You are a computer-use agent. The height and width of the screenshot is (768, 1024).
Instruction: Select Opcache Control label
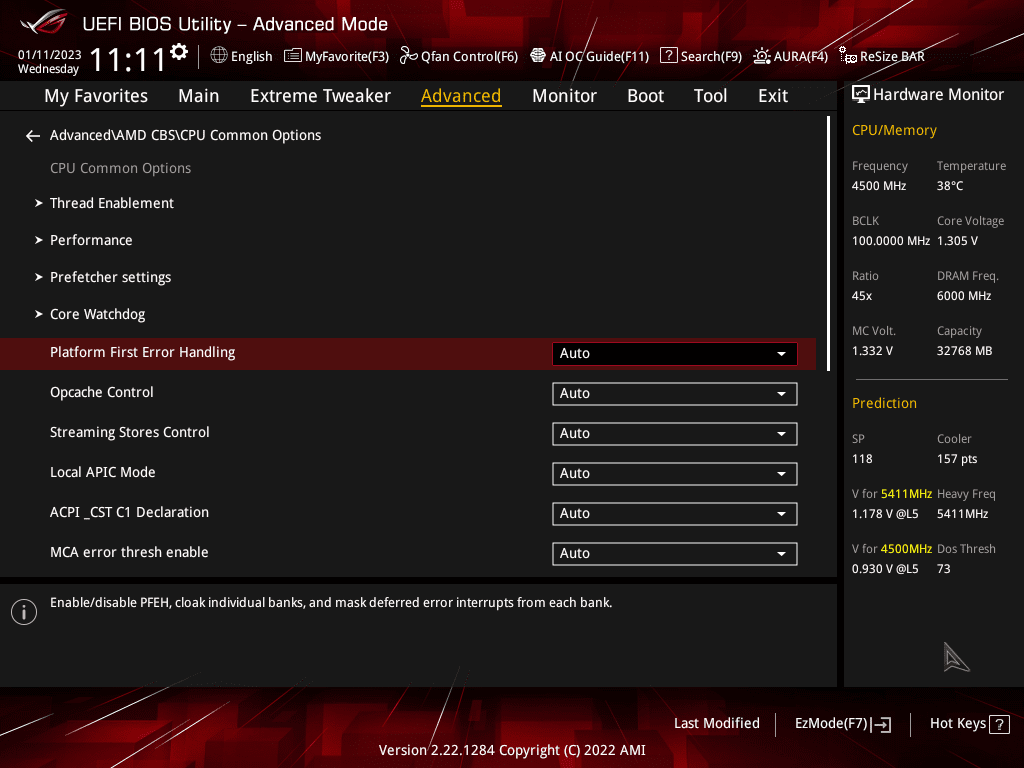[x=102, y=392]
